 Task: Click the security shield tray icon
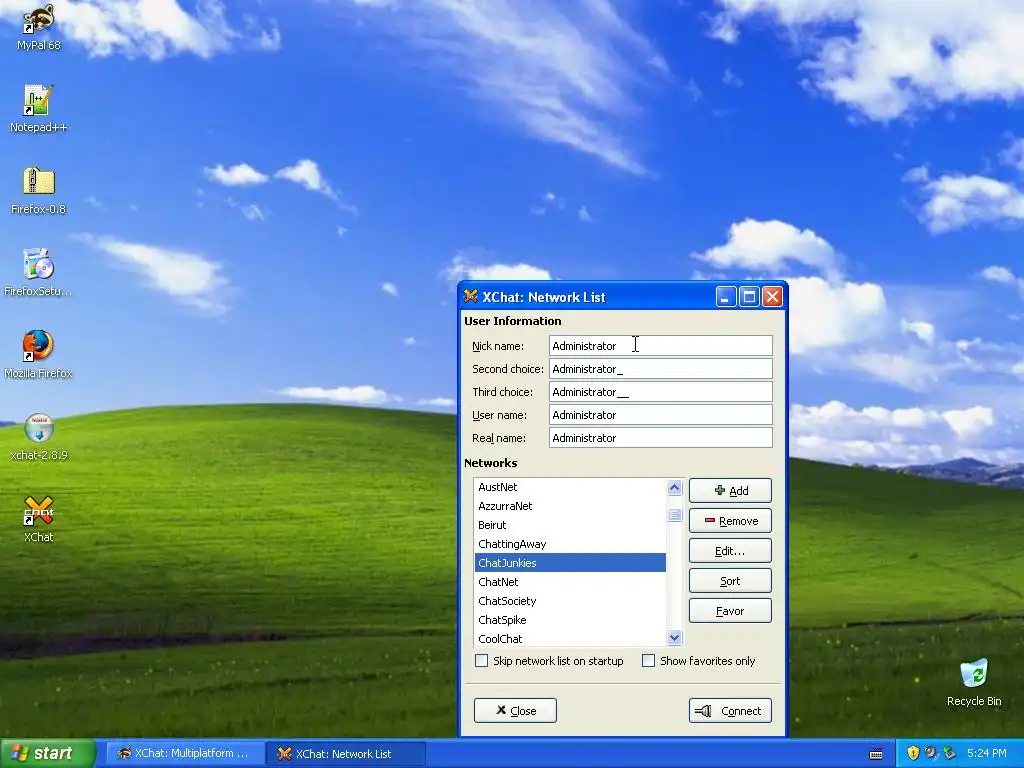click(x=913, y=753)
